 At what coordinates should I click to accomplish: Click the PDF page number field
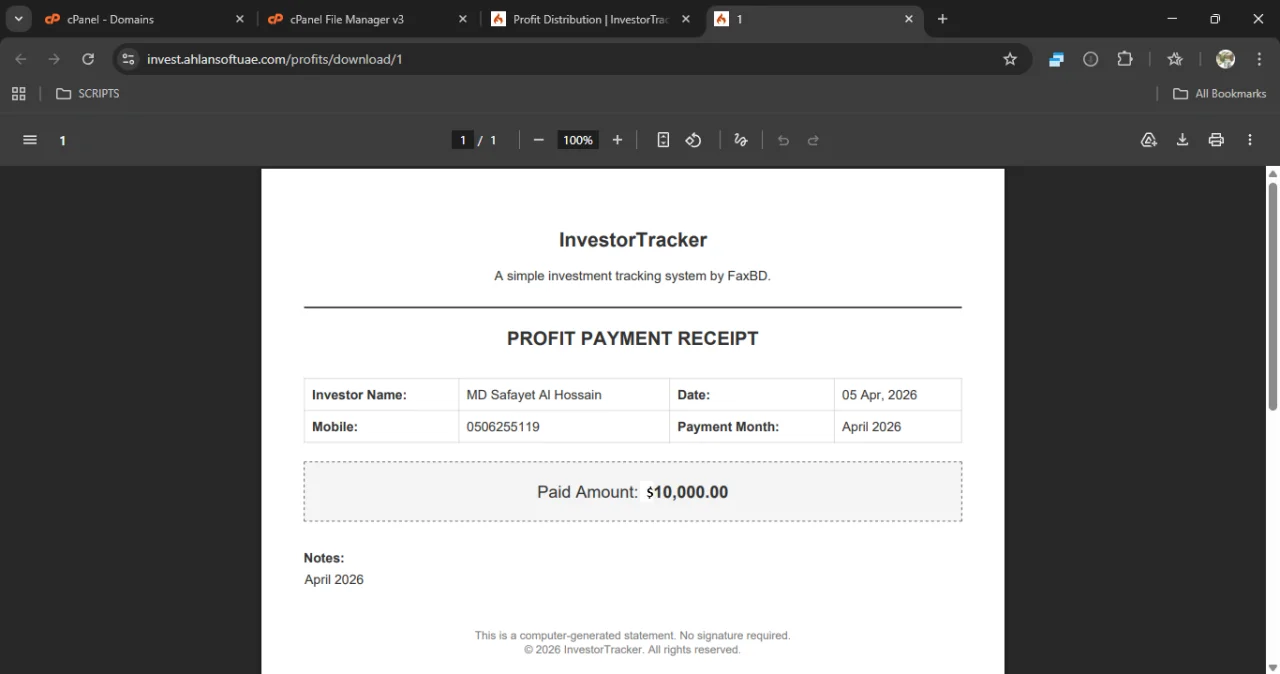(462, 140)
